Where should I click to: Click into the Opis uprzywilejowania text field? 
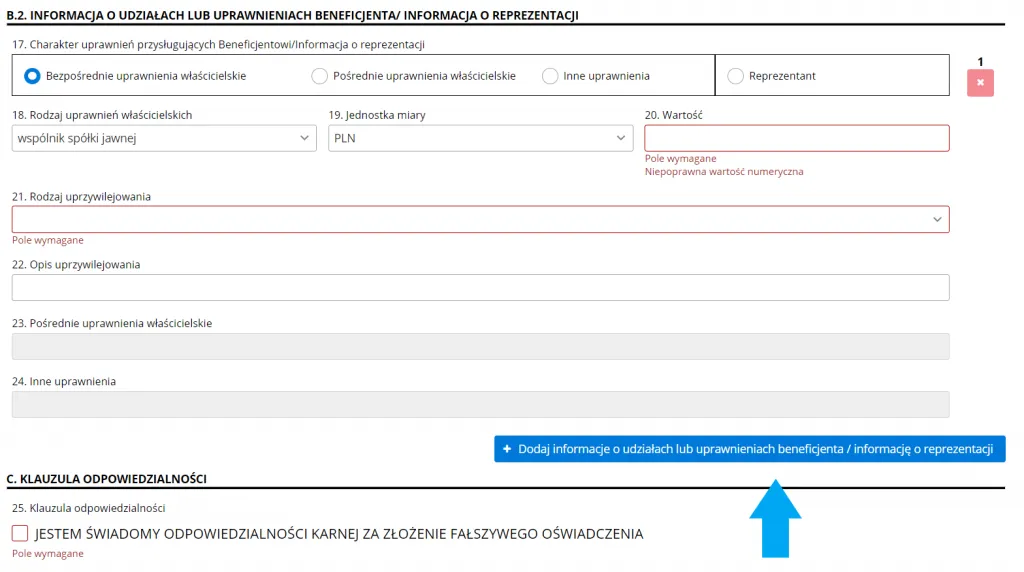click(x=480, y=288)
